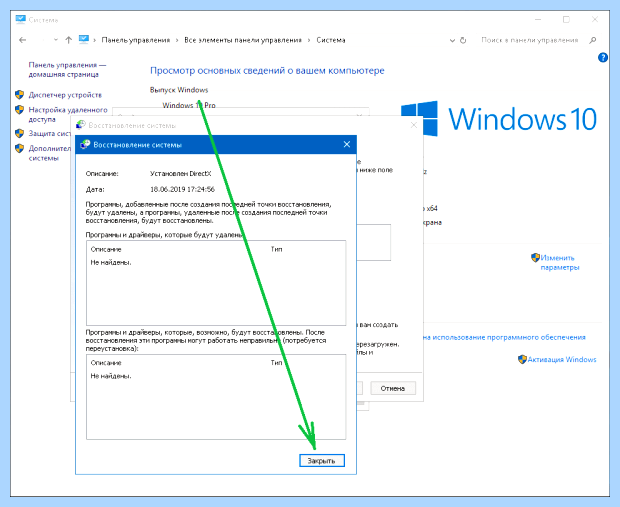Open Диспетчер устройств link

[65, 95]
